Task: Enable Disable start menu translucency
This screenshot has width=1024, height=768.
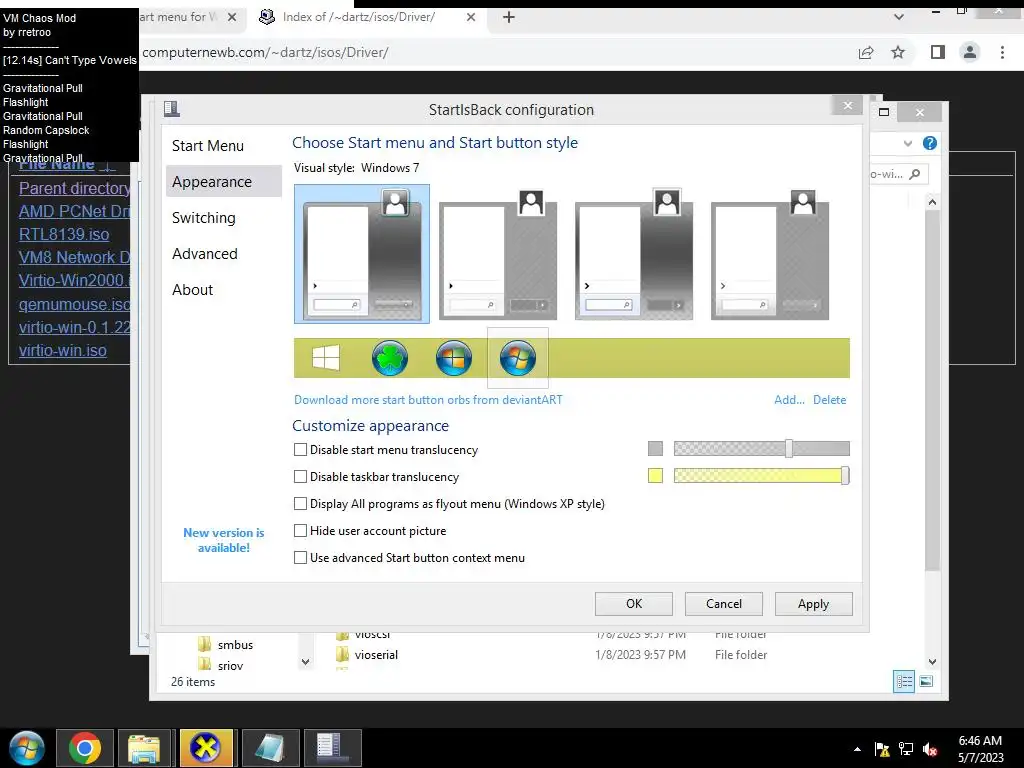Action: coord(300,449)
